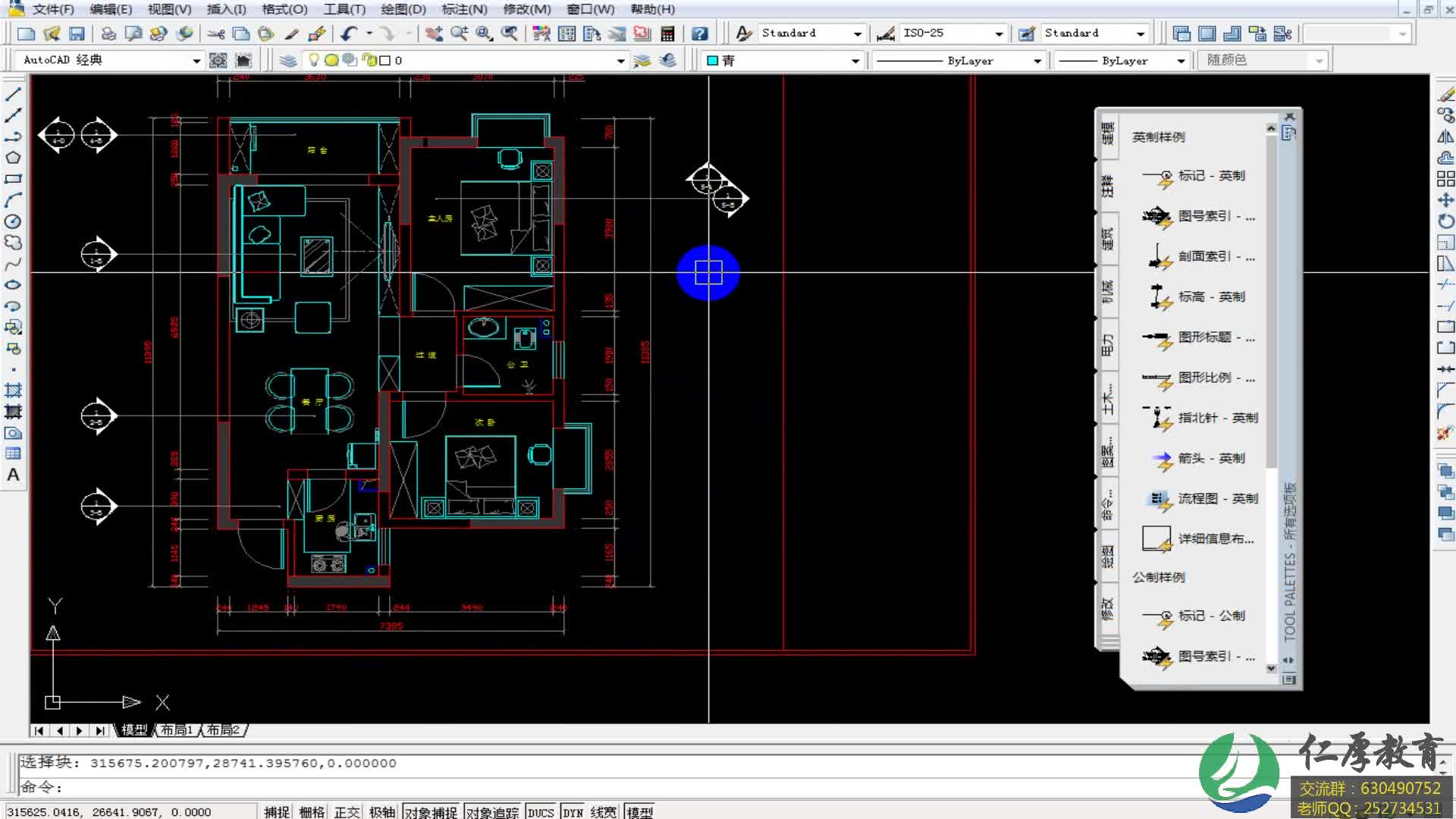This screenshot has height=819, width=1456.
Task: Open the AutoCAD 经典 workspace dropdown
Action: pyautogui.click(x=196, y=61)
